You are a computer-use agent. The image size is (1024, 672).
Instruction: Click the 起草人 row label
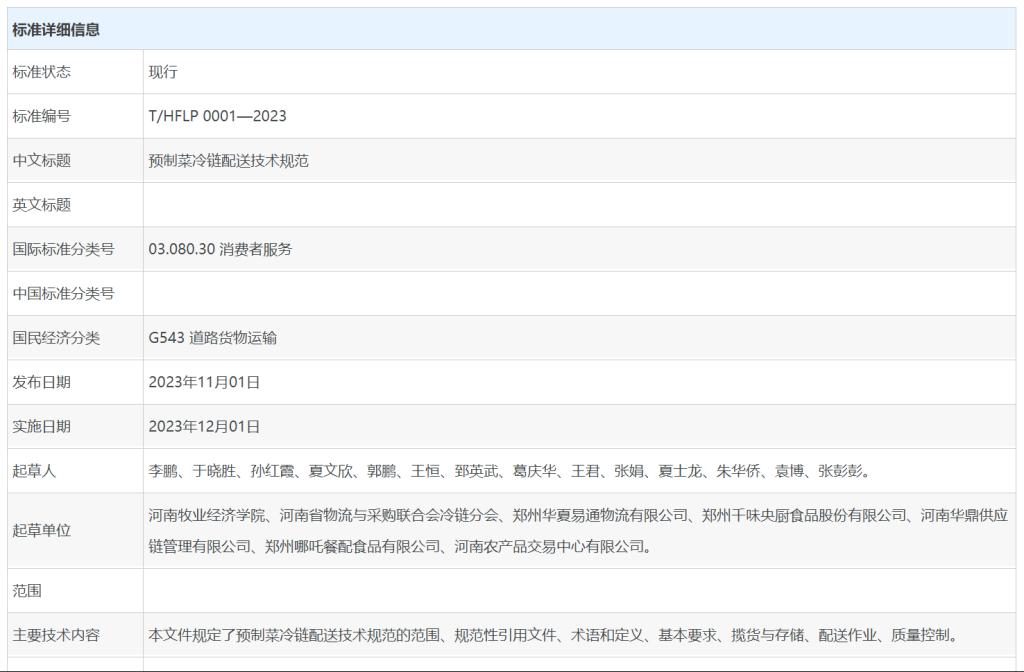[35, 471]
